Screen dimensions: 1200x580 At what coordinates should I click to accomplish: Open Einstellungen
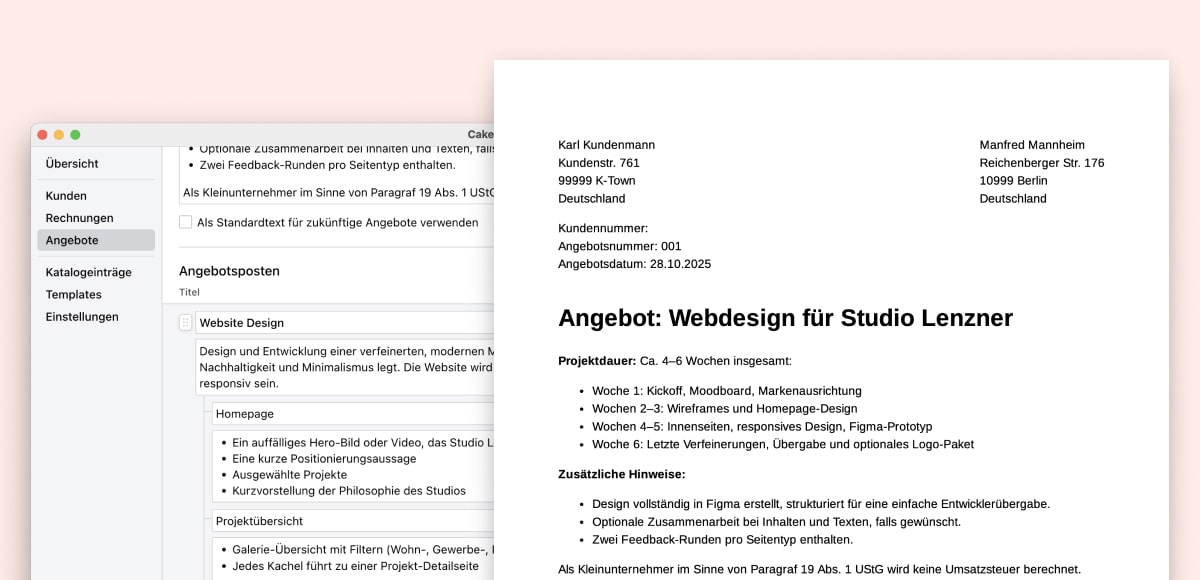[80, 317]
